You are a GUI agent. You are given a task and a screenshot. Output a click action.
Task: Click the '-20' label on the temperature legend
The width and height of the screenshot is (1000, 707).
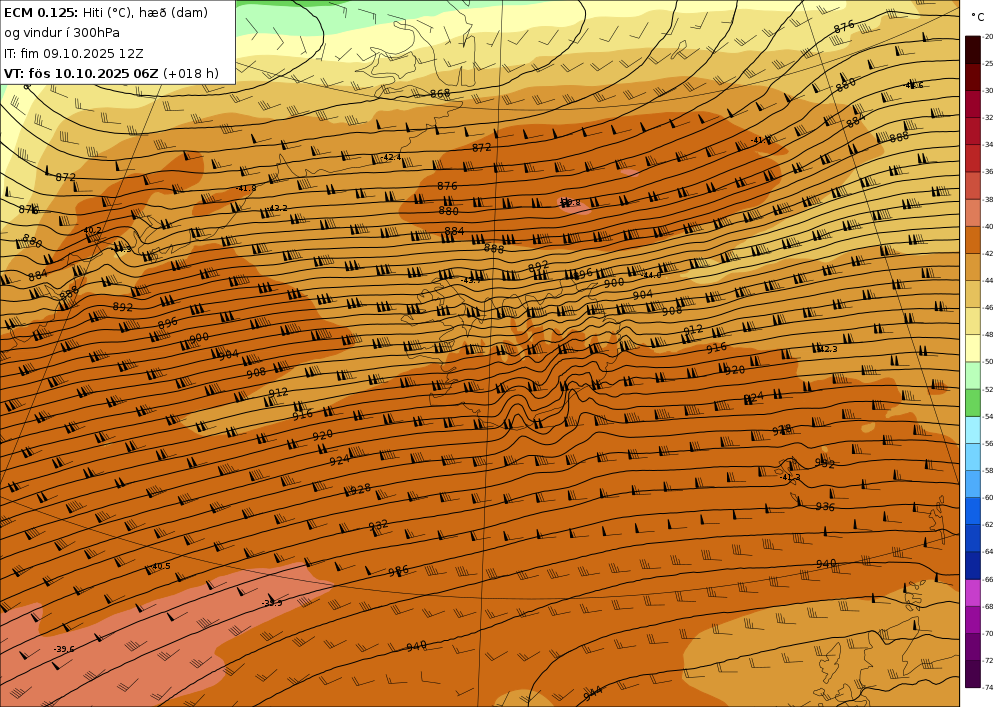coord(989,36)
